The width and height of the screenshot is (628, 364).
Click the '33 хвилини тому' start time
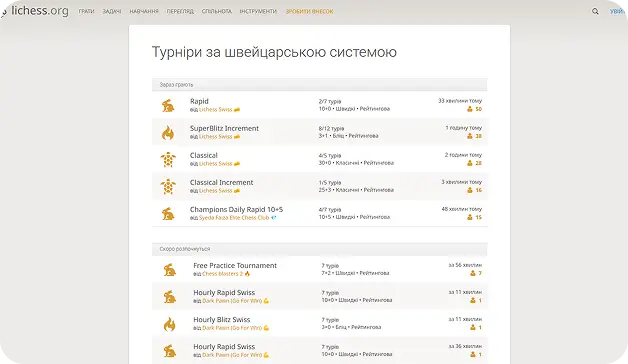(x=460, y=101)
